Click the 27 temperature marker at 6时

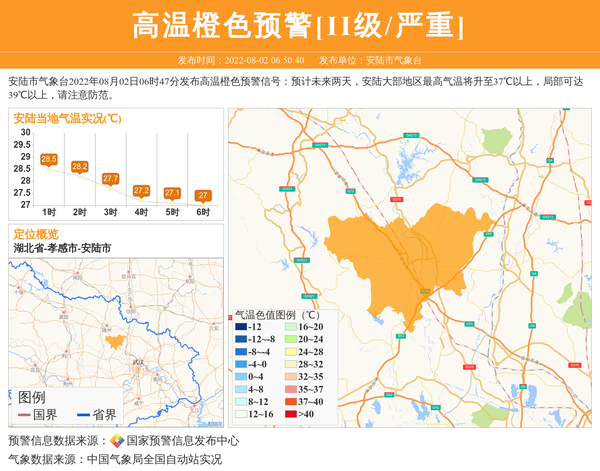tap(203, 195)
